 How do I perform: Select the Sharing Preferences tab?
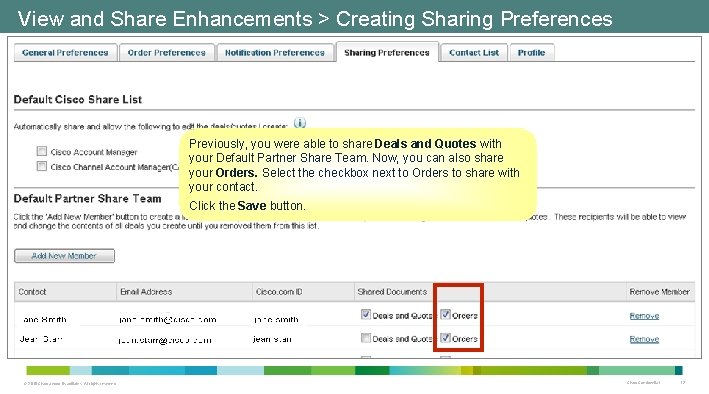[x=387, y=52]
